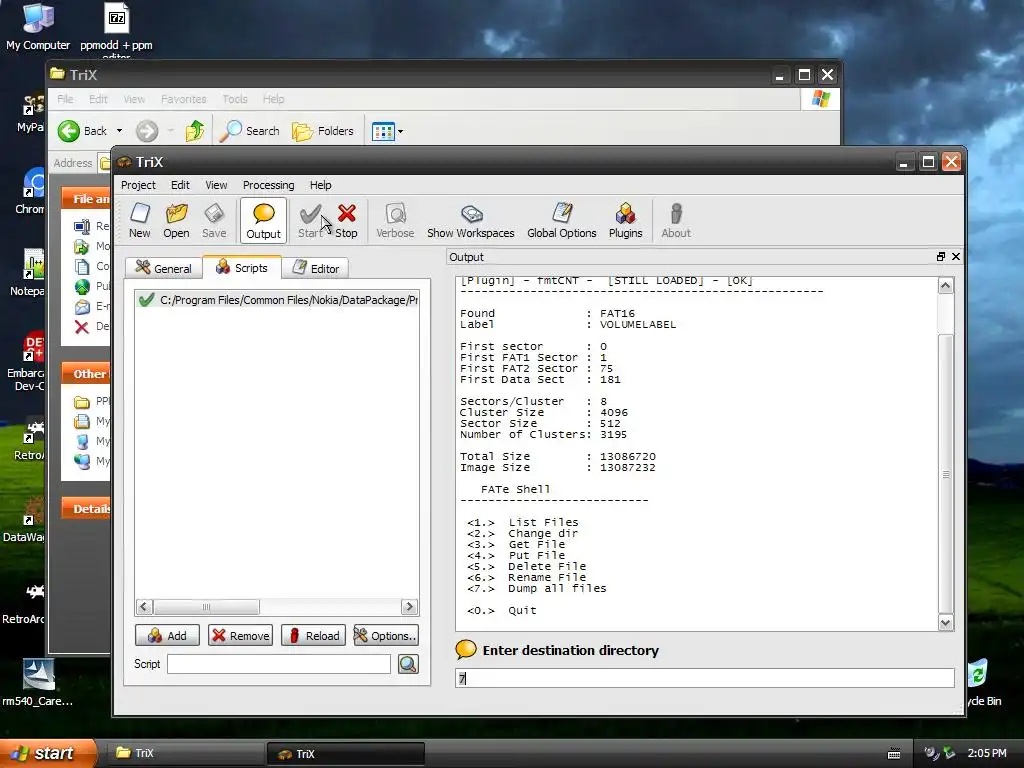The width and height of the screenshot is (1024, 768).
Task: Open the Processing menu
Action: (x=268, y=185)
